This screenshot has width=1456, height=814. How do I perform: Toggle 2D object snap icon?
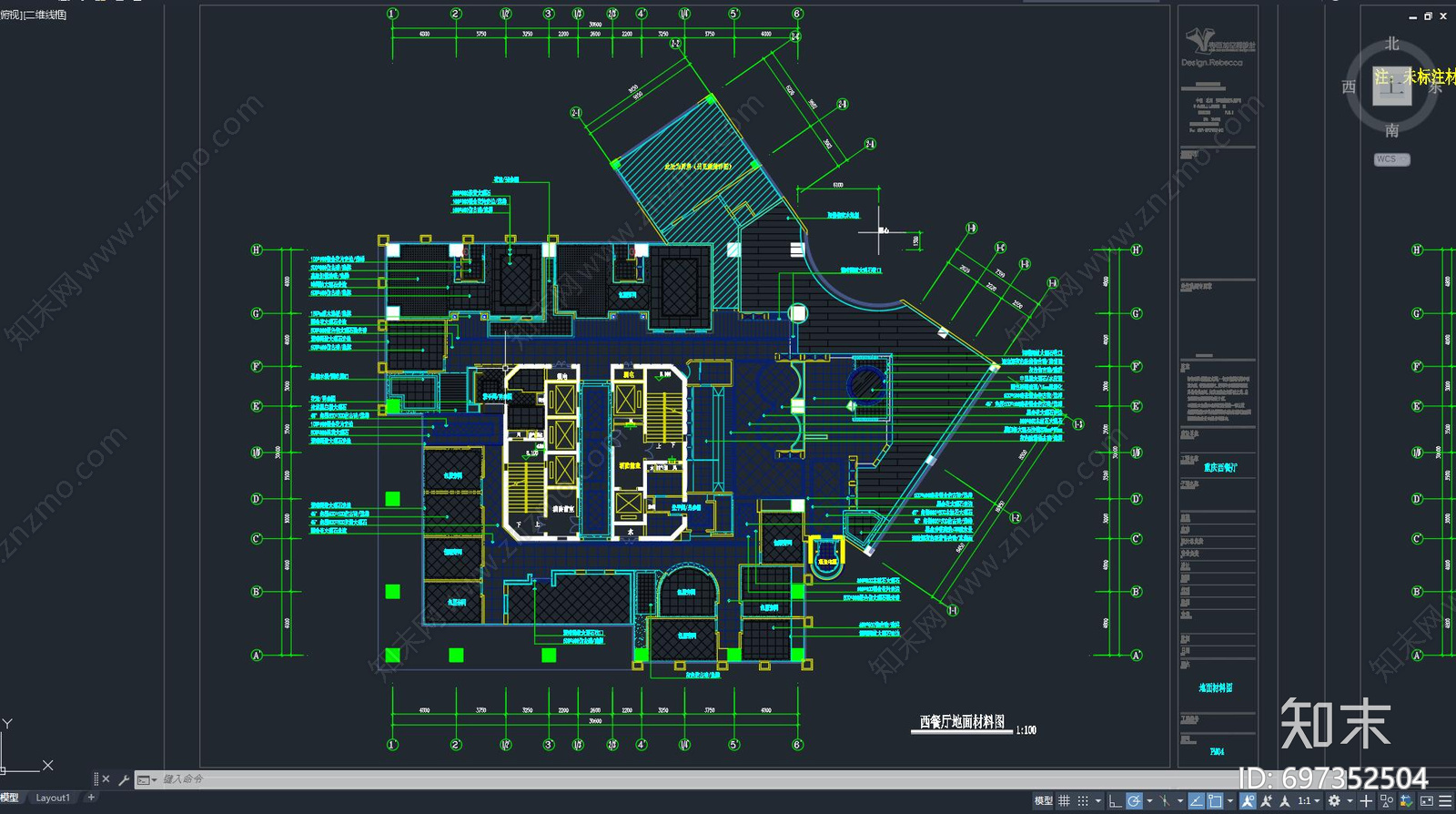(1215, 801)
